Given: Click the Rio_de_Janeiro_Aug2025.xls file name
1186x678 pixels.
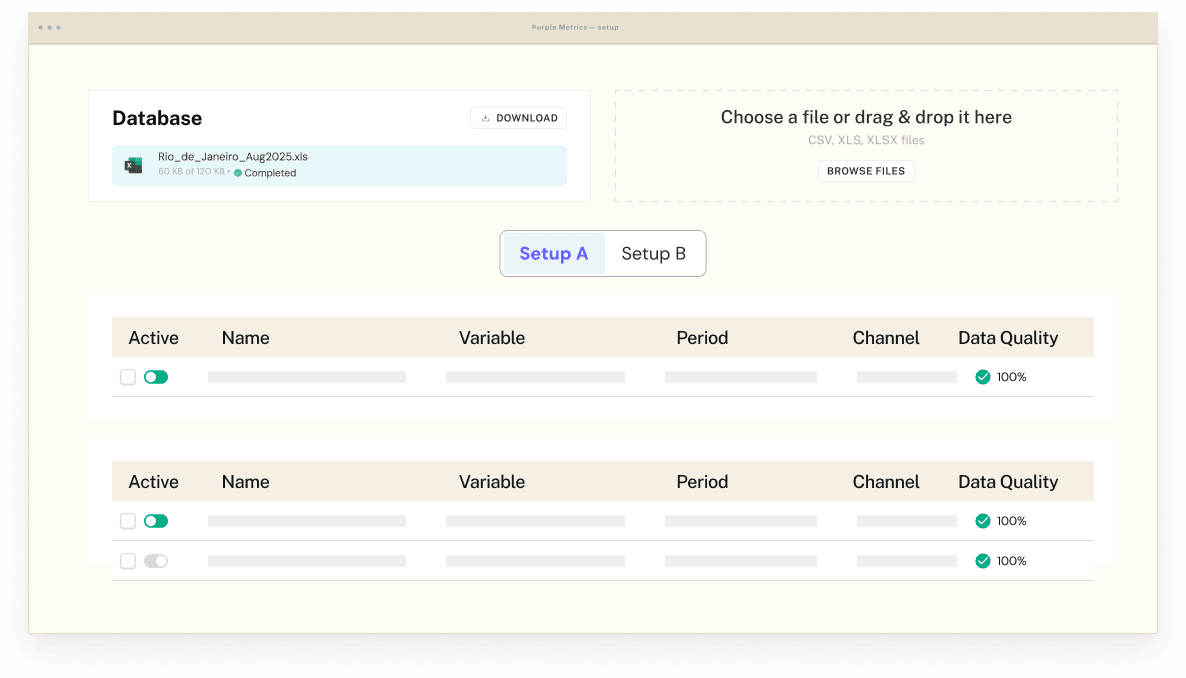Looking at the screenshot, I should coord(233,157).
